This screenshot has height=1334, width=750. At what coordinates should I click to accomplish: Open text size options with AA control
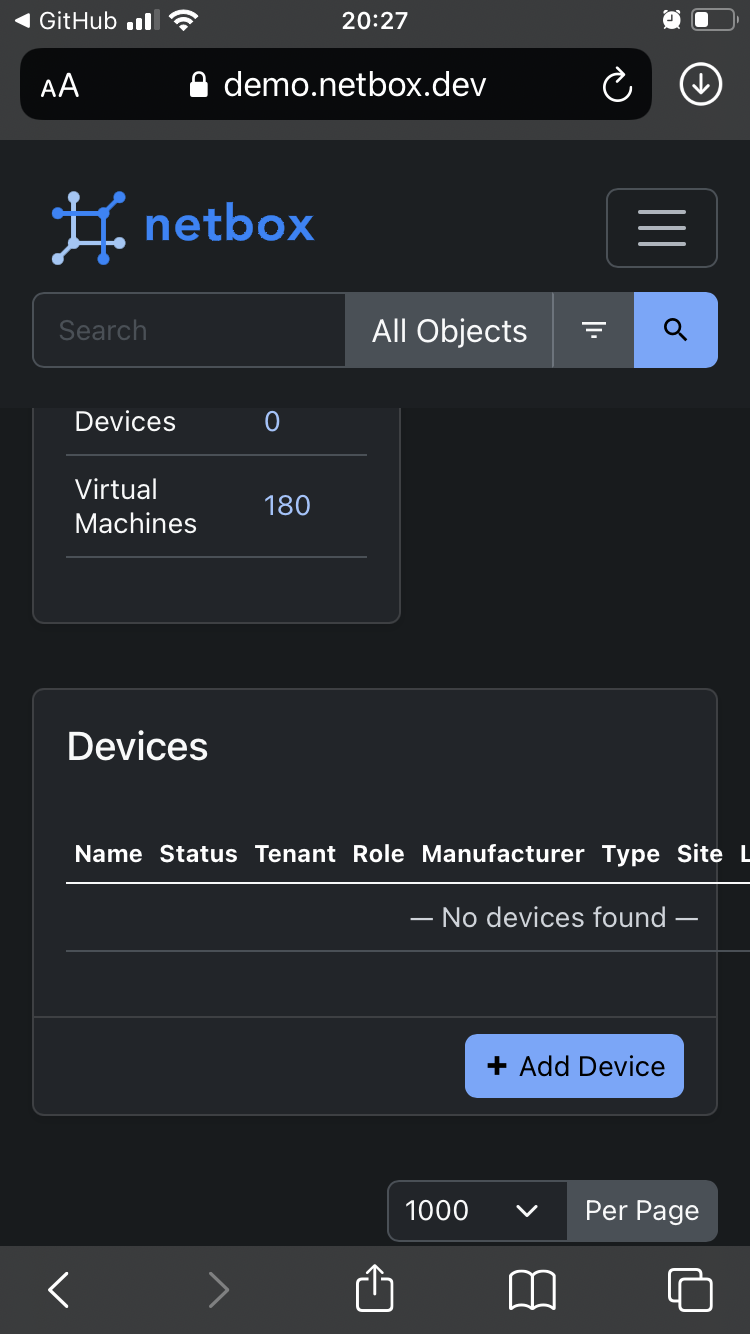pos(58,84)
